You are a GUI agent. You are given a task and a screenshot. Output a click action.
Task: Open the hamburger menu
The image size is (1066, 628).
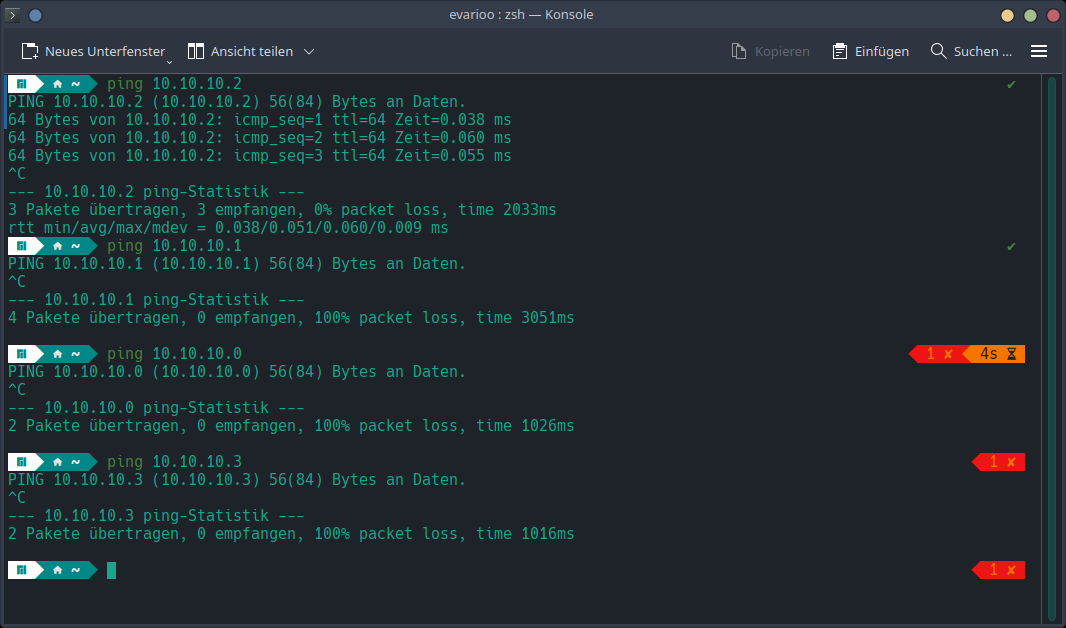click(1039, 51)
